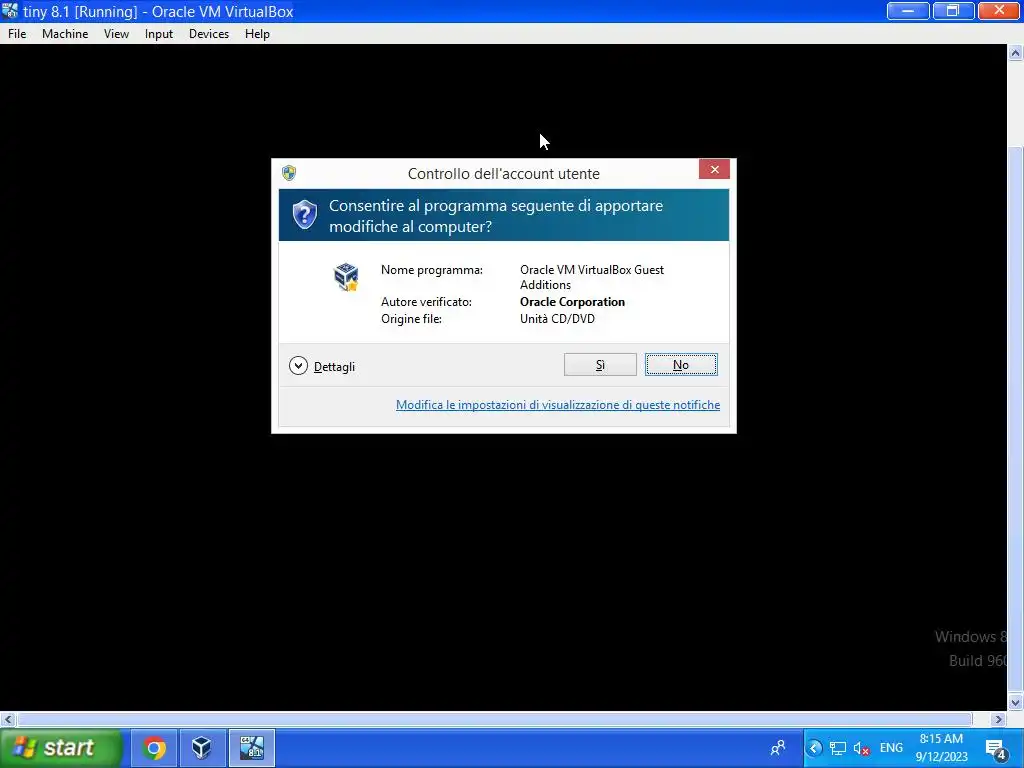Open the notification display settings link
The image size is (1024, 768).
pyautogui.click(x=558, y=405)
